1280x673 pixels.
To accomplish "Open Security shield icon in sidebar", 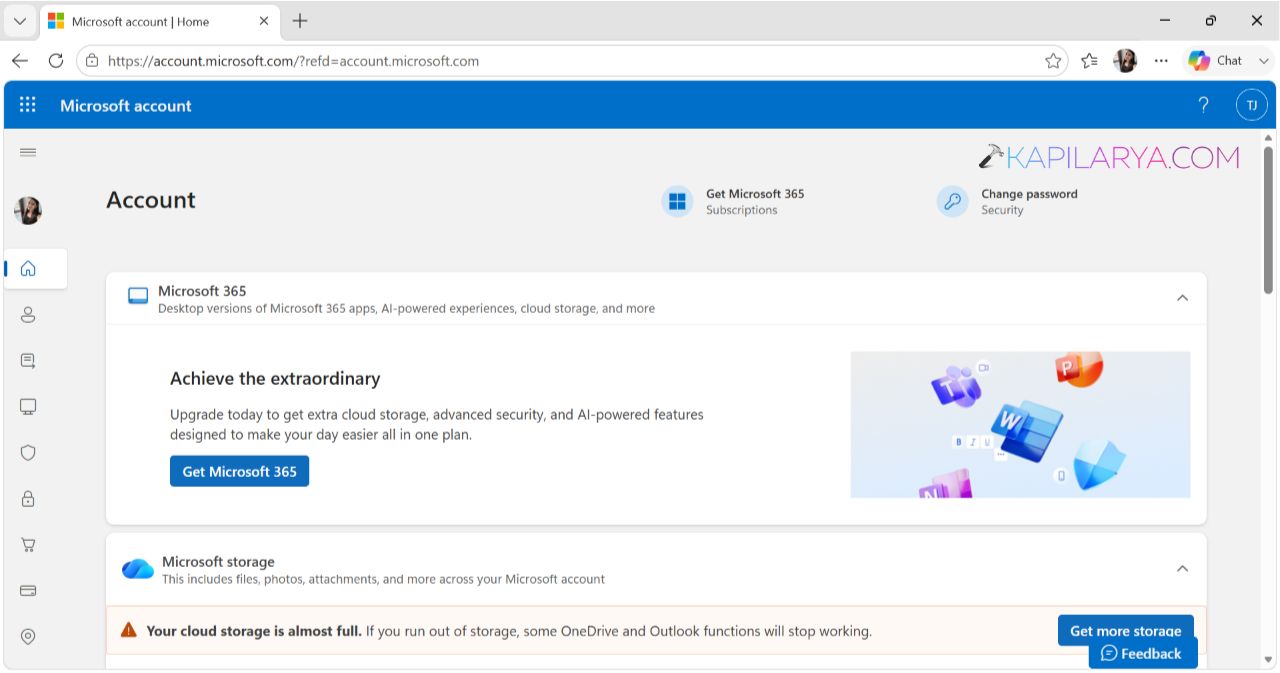I will tap(28, 452).
